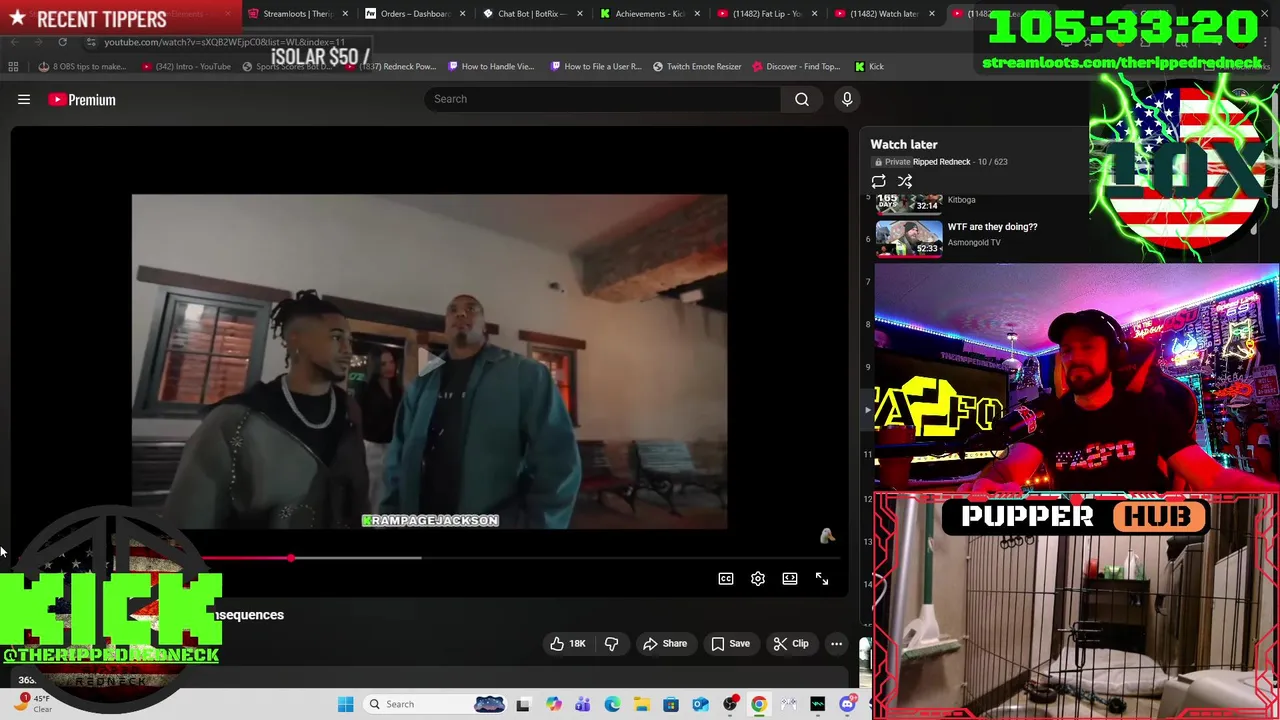Close the Chat Bot | BotRix tab
This screenshot has width=1280, height=720.
click(x=579, y=14)
